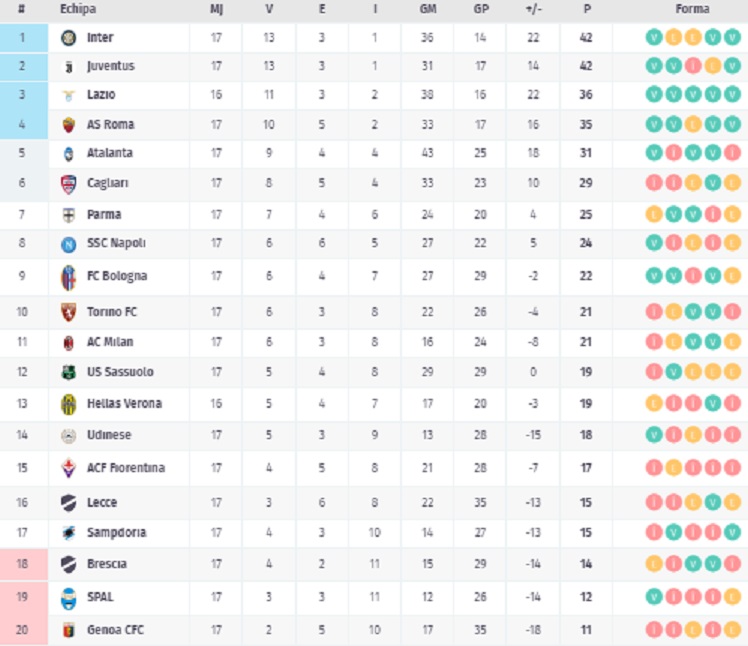Click the Genoa CFC club crest
Image resolution: width=748 pixels, height=646 pixels.
tap(68, 630)
